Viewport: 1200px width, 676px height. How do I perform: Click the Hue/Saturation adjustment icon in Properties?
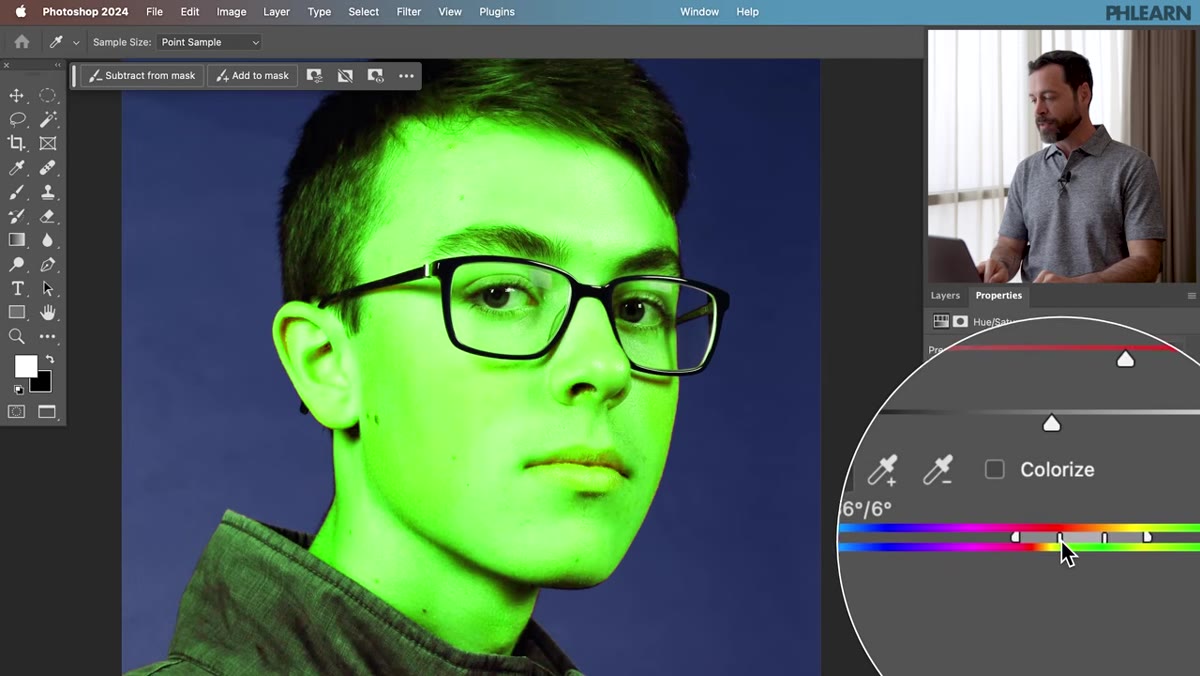pos(940,322)
